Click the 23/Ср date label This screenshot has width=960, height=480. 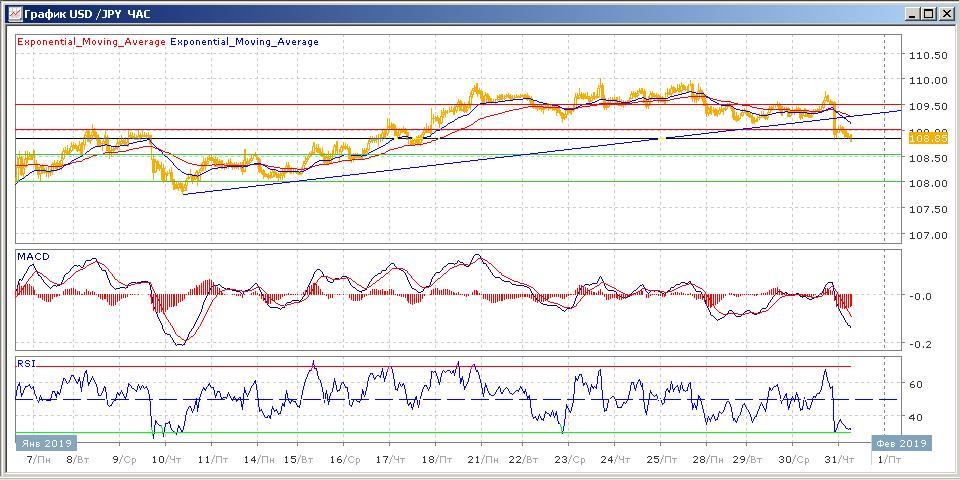pos(569,460)
